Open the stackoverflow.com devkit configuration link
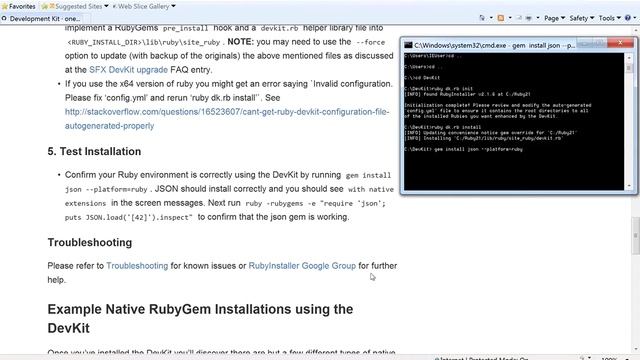This screenshot has width=640, height=360. point(227,119)
